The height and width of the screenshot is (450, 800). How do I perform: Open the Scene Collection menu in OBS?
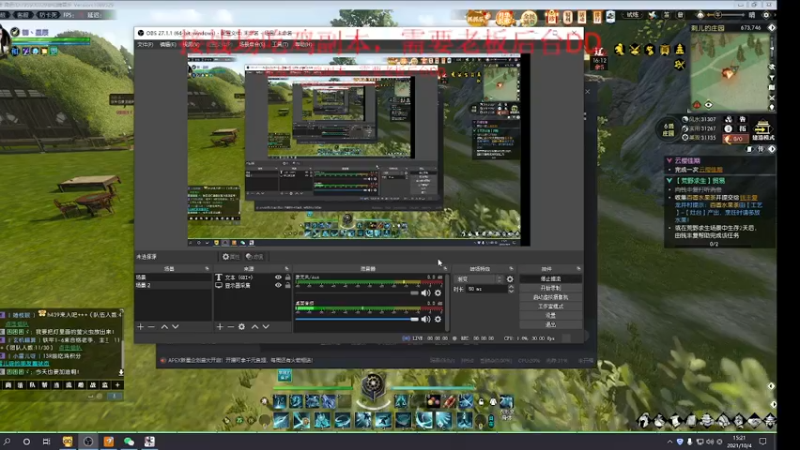click(252, 45)
